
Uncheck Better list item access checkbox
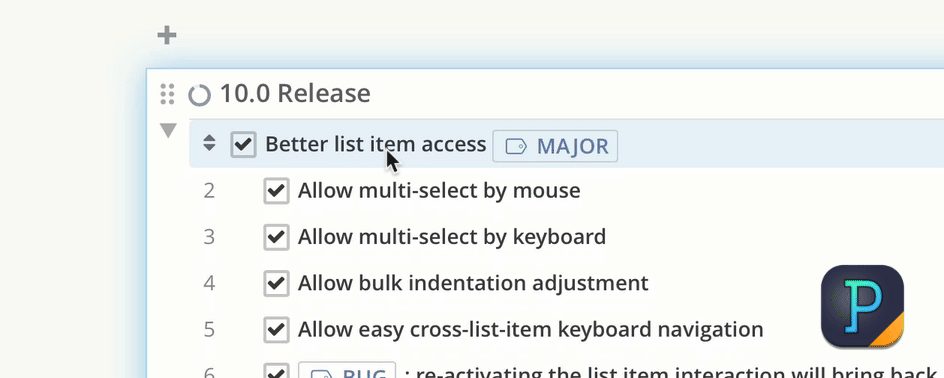(x=244, y=144)
